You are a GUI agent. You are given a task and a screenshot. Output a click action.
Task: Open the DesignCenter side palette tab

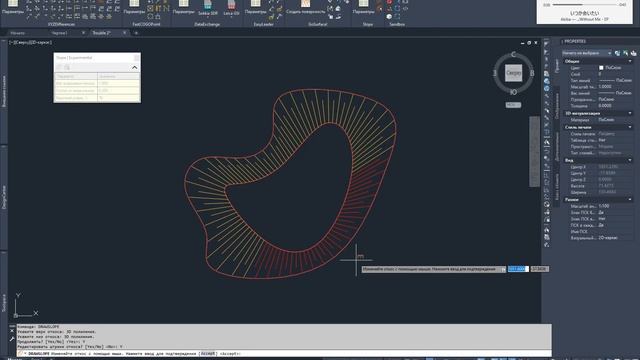4,198
